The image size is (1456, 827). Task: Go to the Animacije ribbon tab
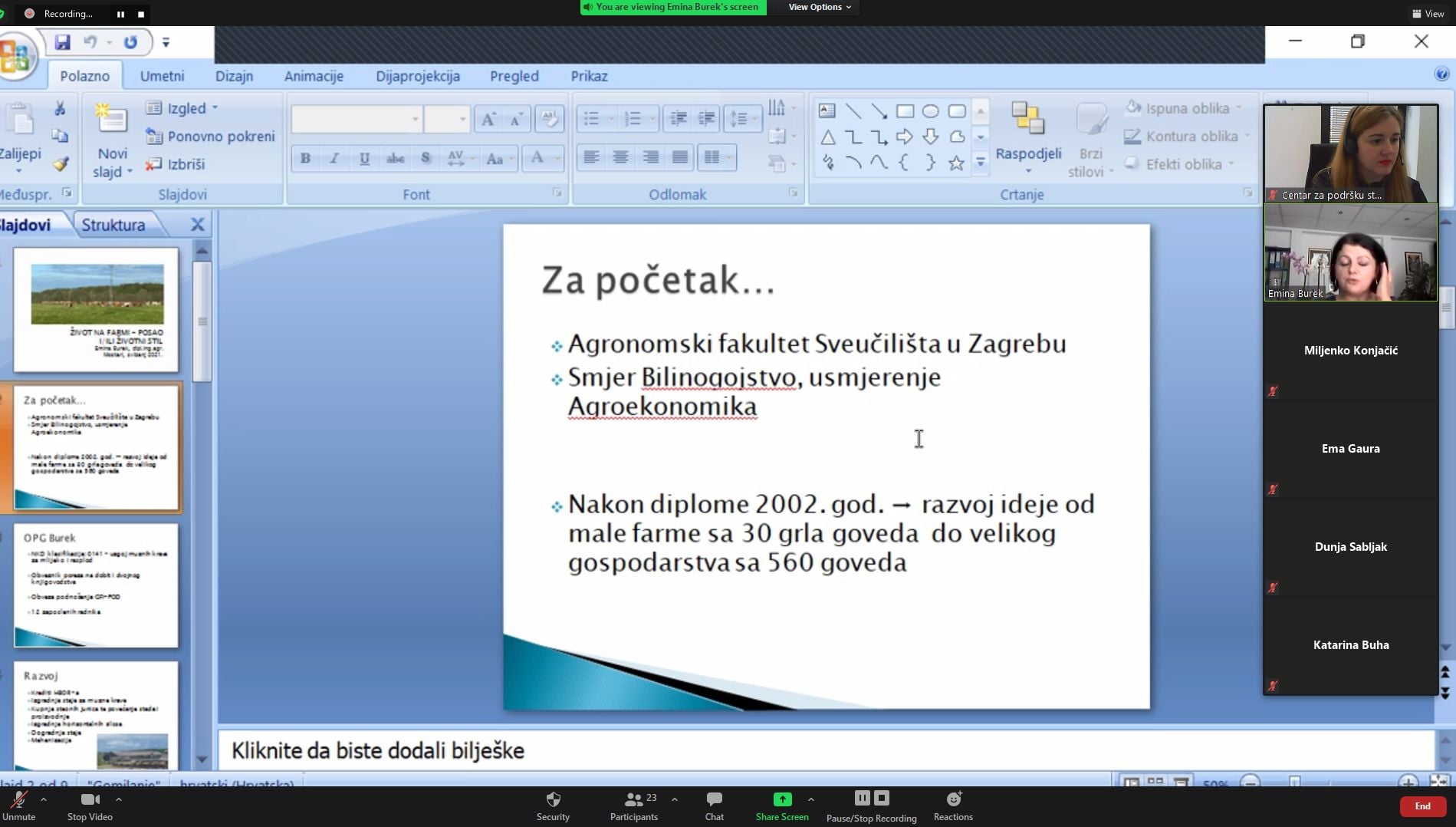[314, 76]
